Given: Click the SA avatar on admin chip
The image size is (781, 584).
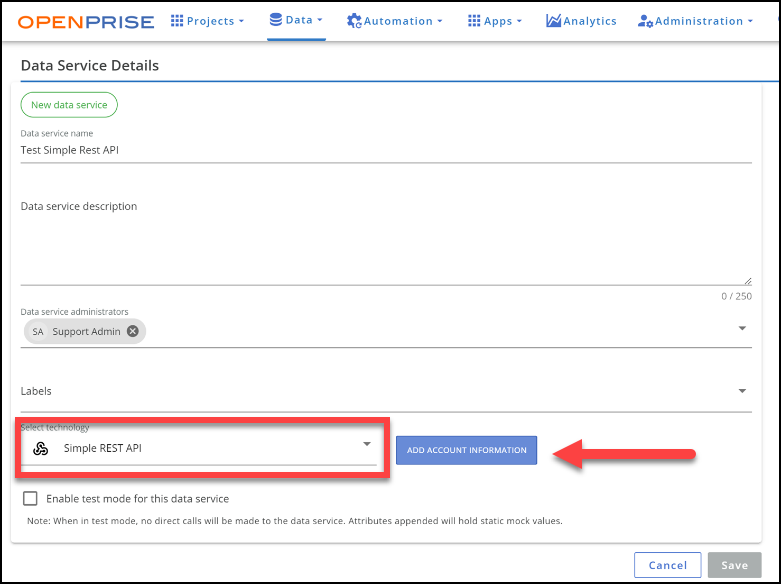Looking at the screenshot, I should [38, 331].
